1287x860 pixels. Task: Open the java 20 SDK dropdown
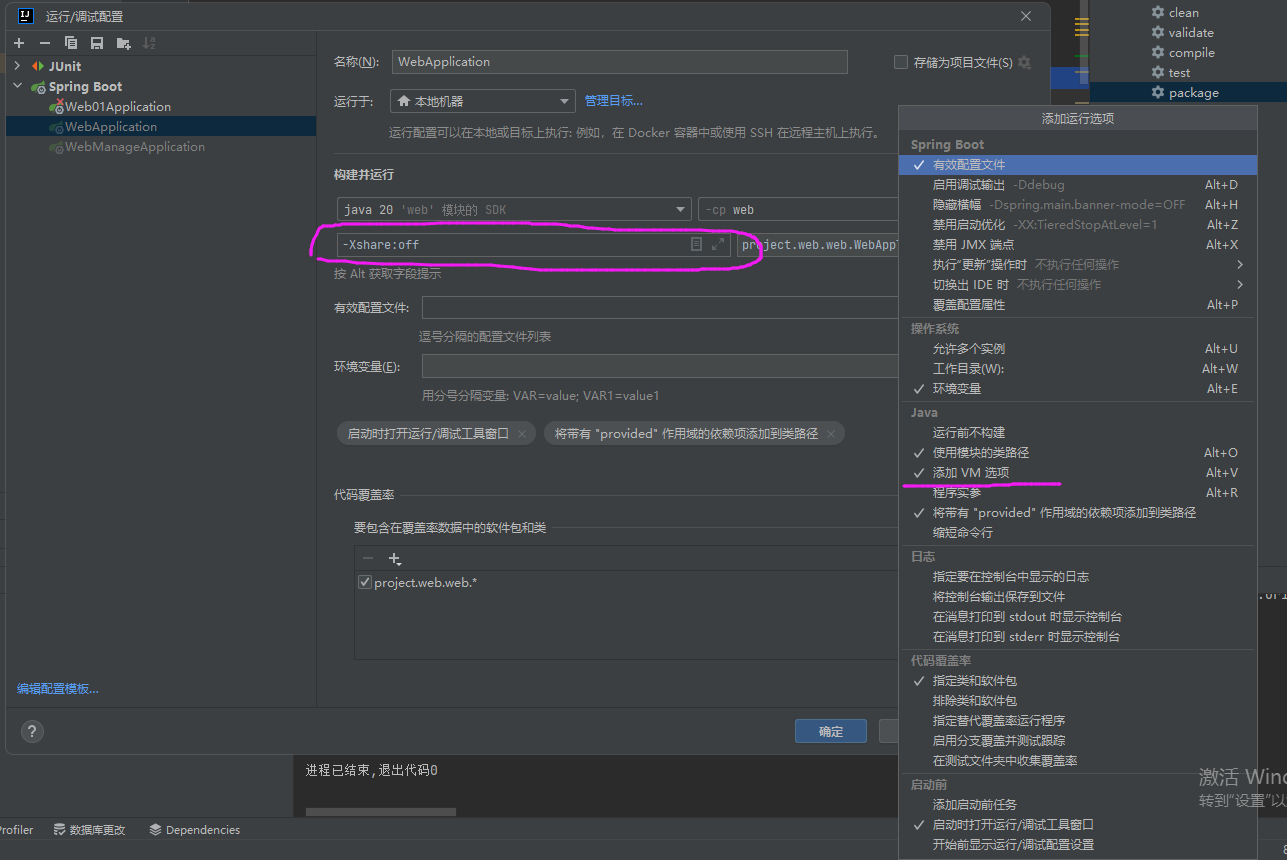(515, 210)
